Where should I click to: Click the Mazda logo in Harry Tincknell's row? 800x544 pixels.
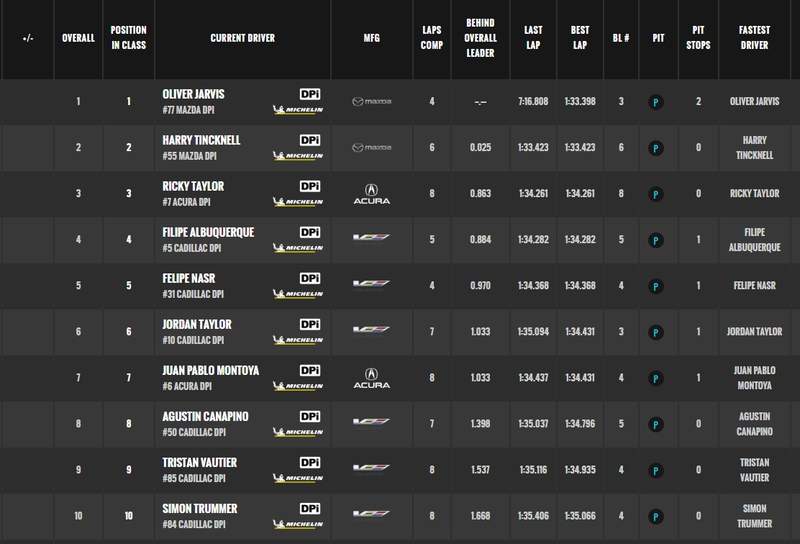[371, 147]
